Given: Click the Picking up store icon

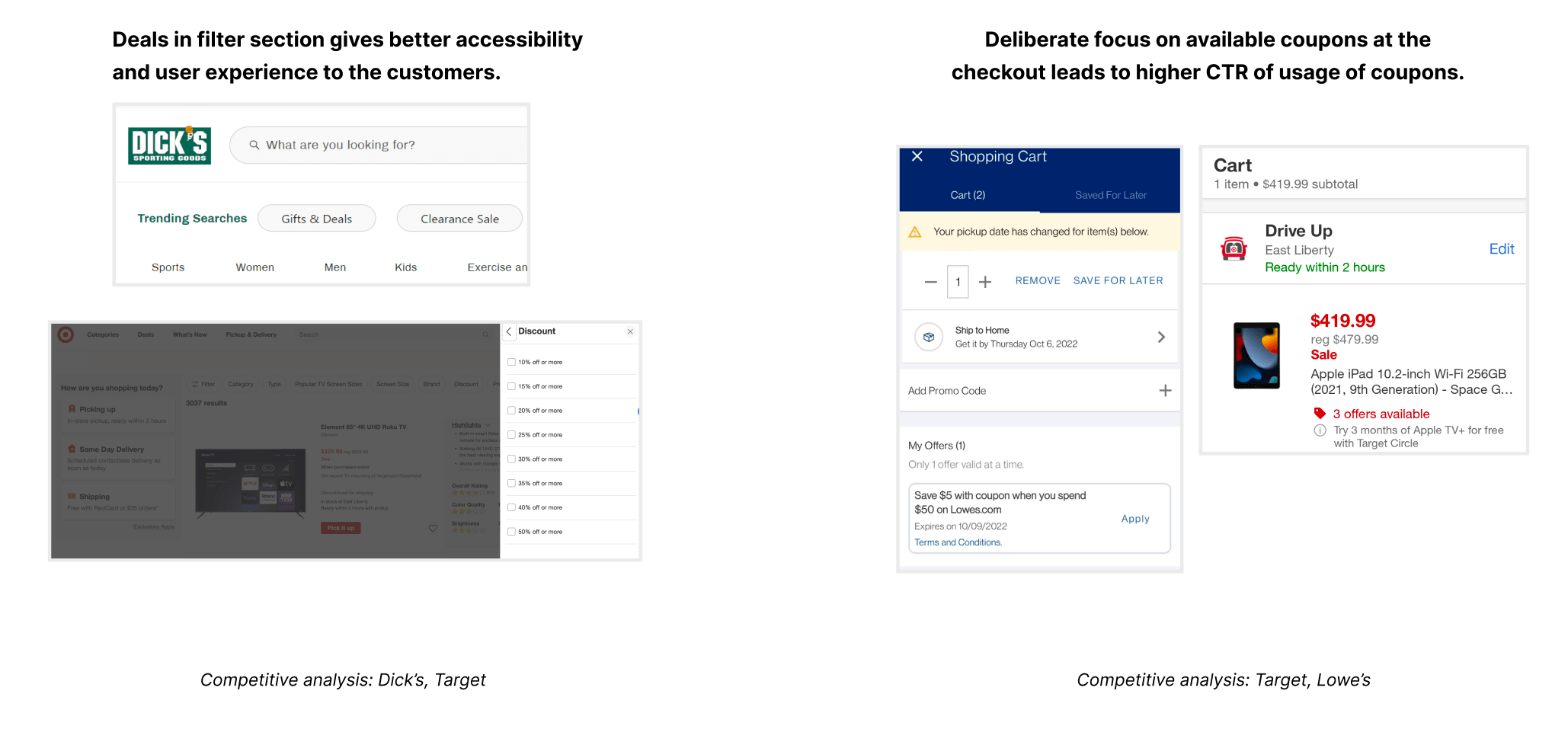Looking at the screenshot, I should point(72,409).
